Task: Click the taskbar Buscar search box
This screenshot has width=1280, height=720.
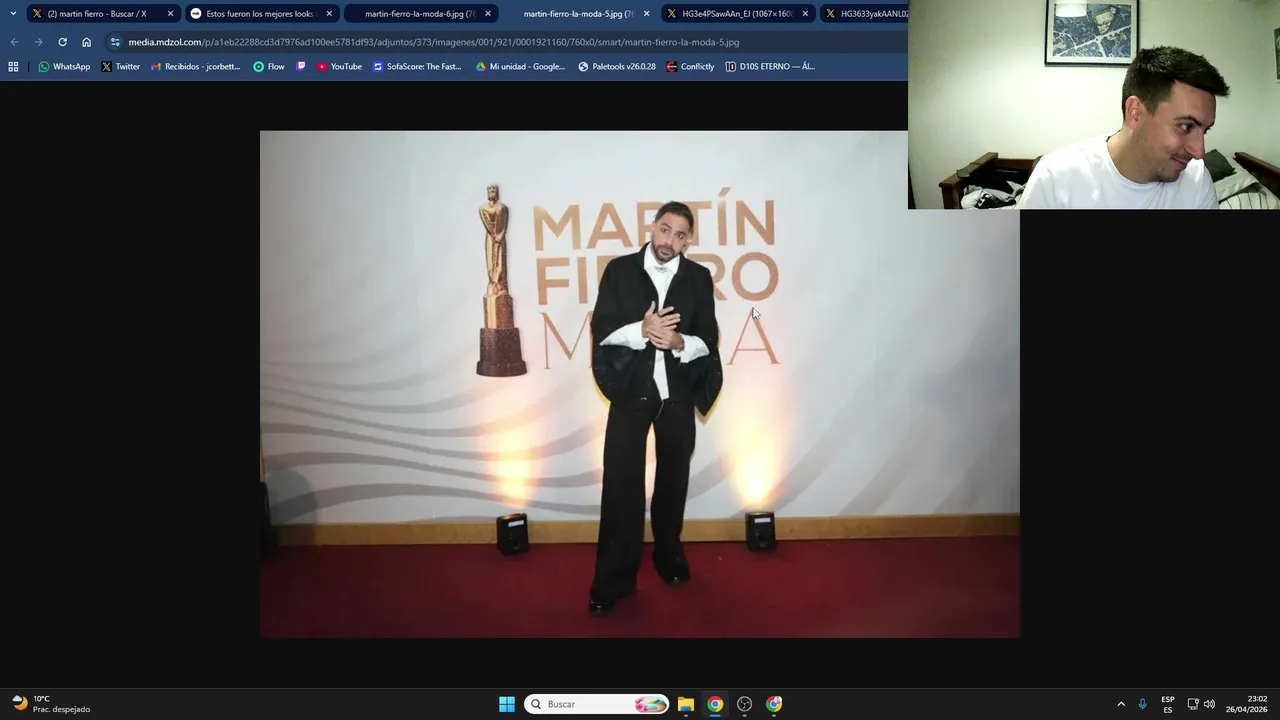Action: (597, 704)
